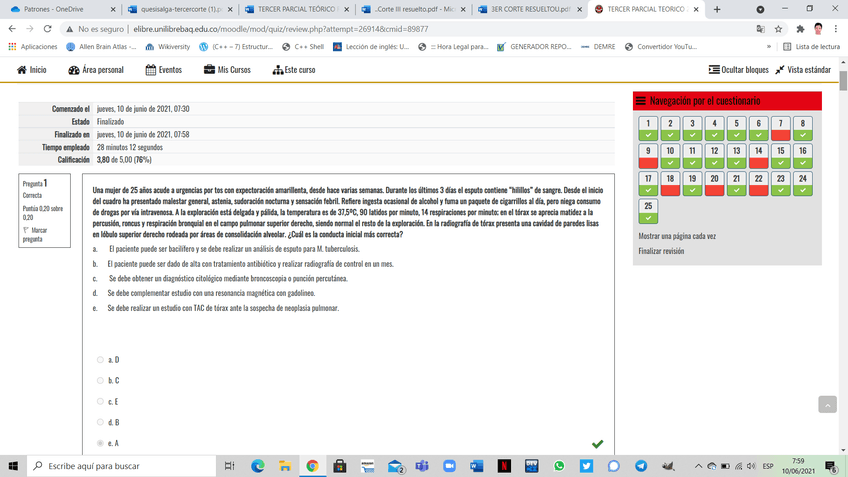Open the Inicio home link
The height and width of the screenshot is (477, 848).
click(31, 70)
